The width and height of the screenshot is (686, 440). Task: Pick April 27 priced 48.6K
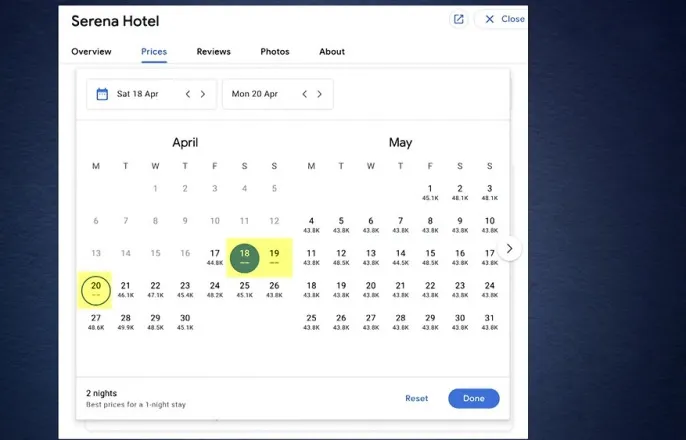point(96,322)
